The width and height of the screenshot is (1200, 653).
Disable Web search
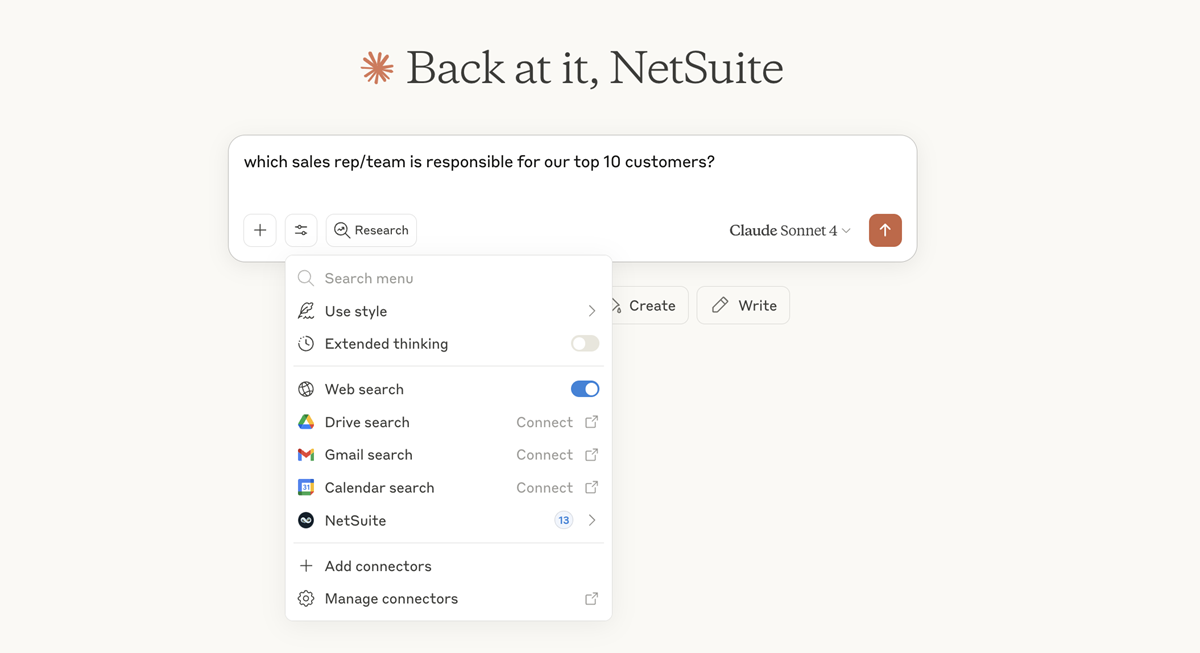pyautogui.click(x=584, y=389)
